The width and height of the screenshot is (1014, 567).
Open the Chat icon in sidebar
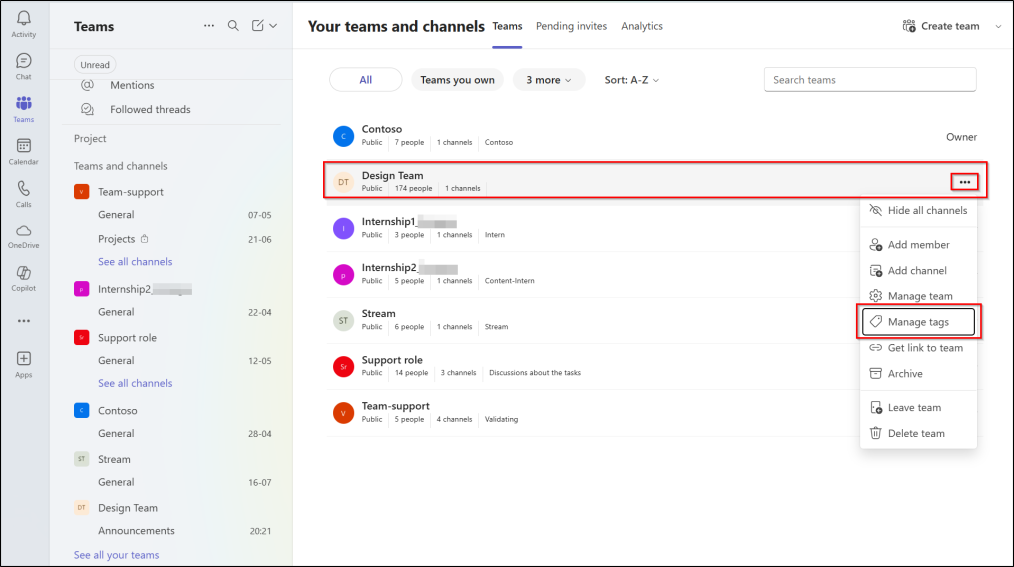23,61
